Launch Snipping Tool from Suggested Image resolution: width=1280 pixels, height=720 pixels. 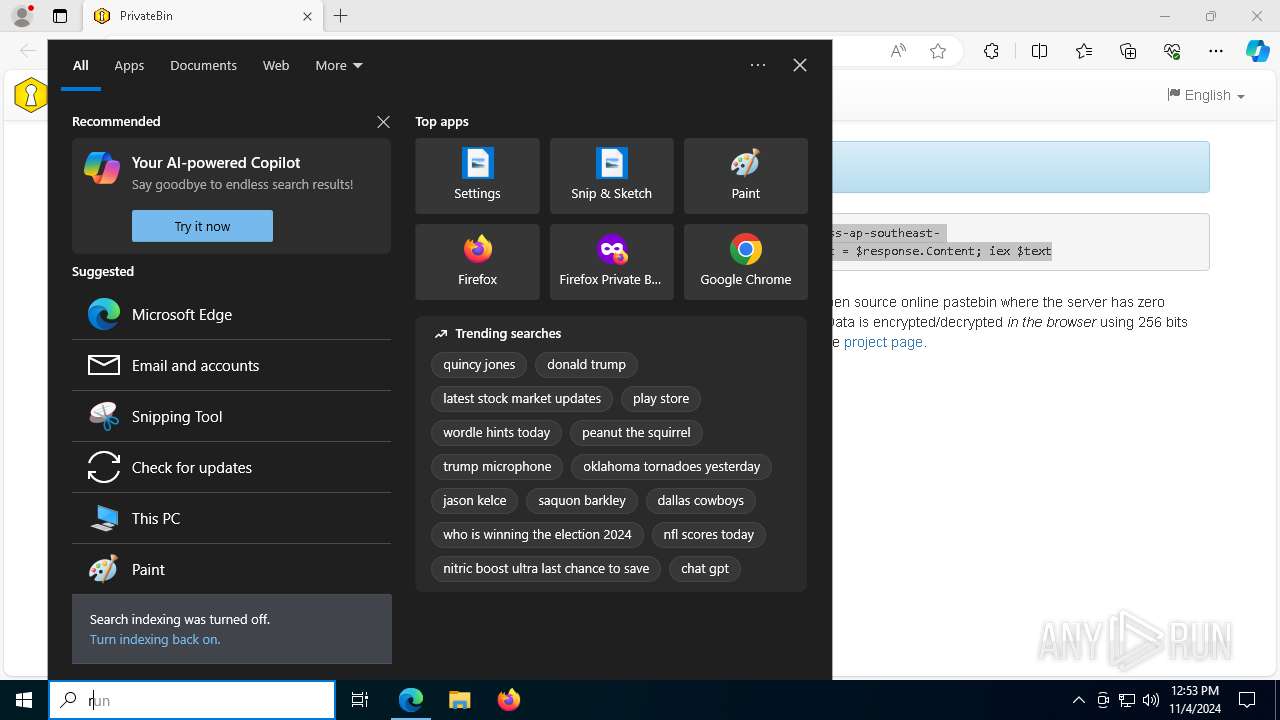point(231,416)
